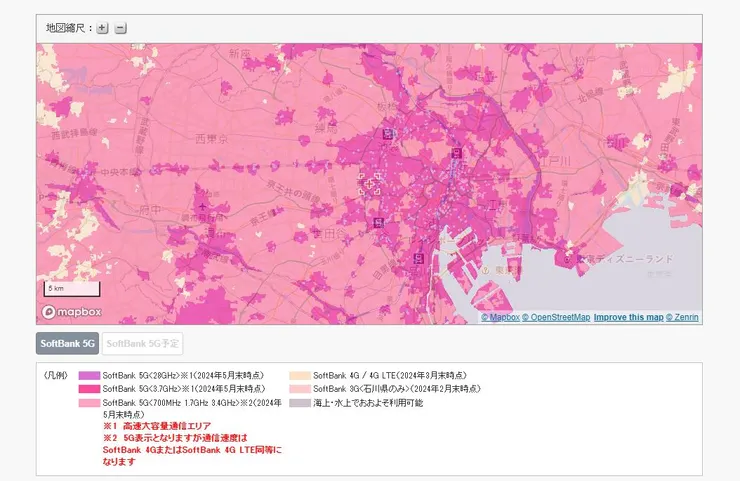The image size is (740, 481).
Task: Click the 5G 28GHz purple legend swatch
Action: click(x=89, y=376)
